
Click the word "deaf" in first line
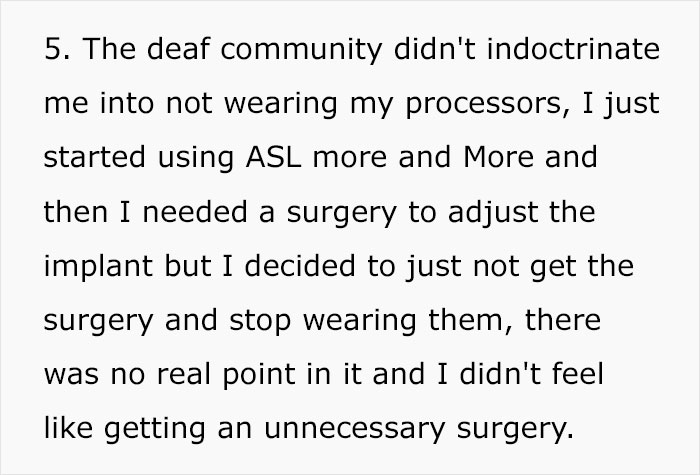[178, 49]
